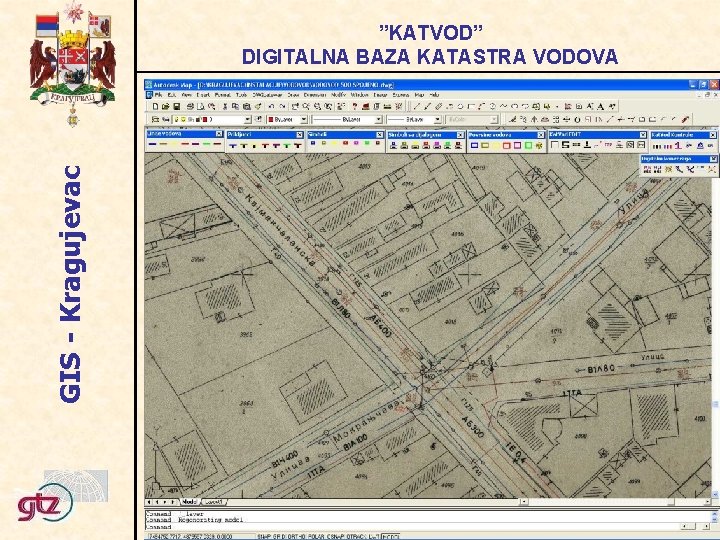720x540 pixels.
Task: Click the Paste clipboard icon
Action: point(247,107)
